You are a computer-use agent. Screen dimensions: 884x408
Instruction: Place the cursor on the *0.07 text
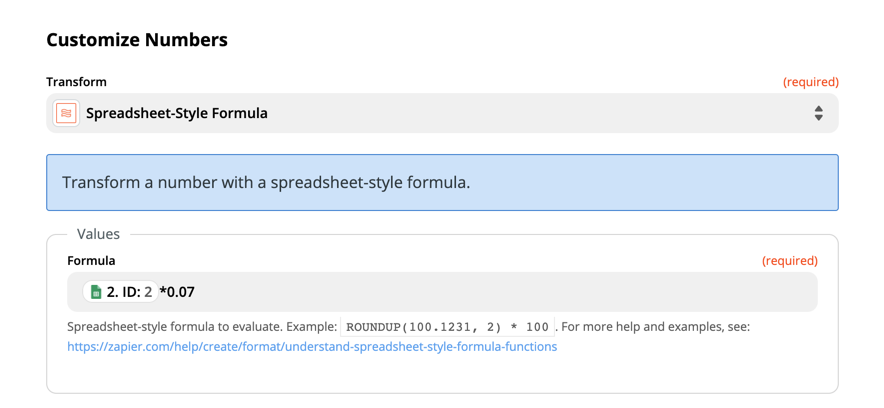click(178, 292)
